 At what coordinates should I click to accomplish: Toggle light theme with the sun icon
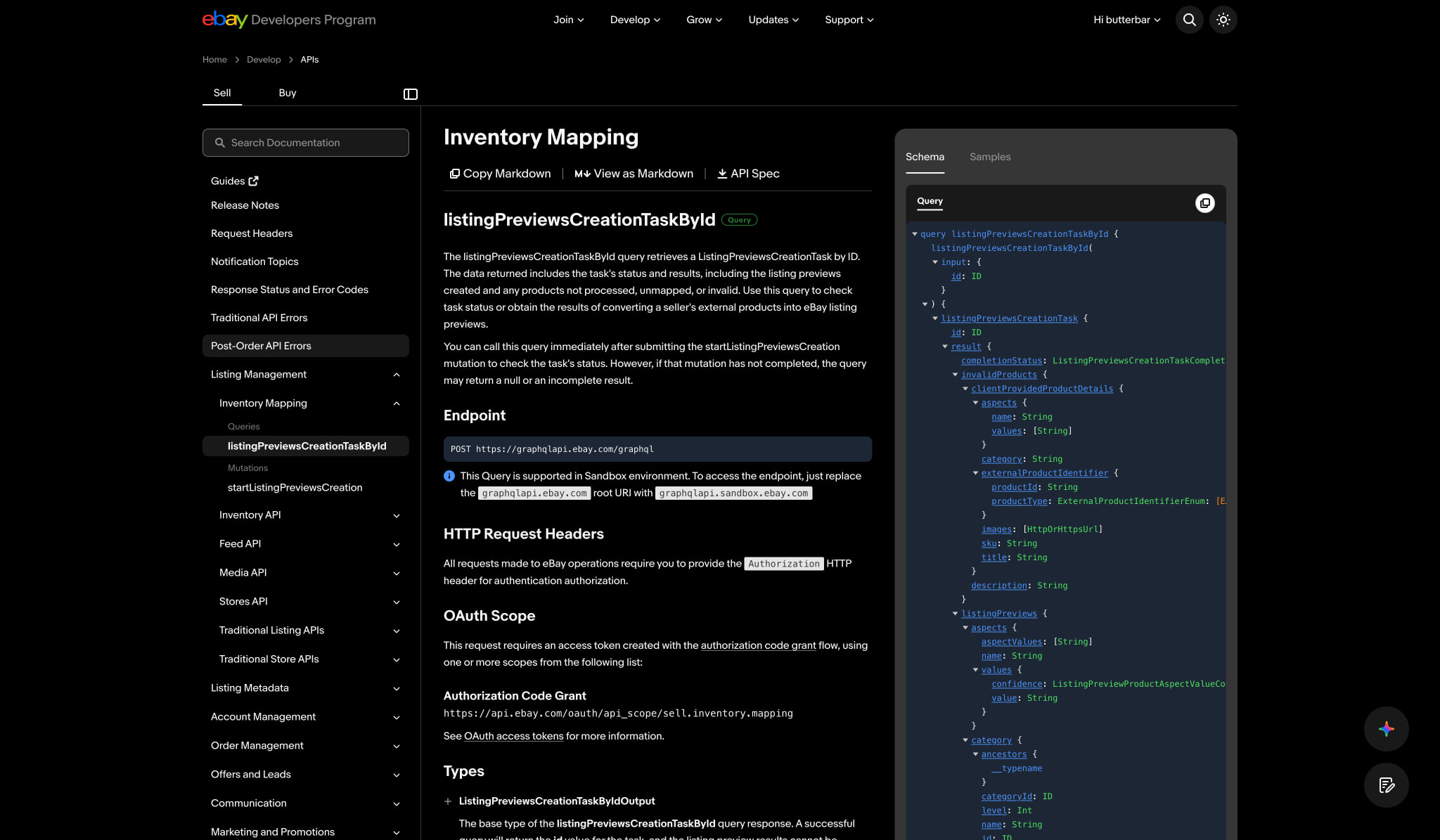pyautogui.click(x=1223, y=20)
